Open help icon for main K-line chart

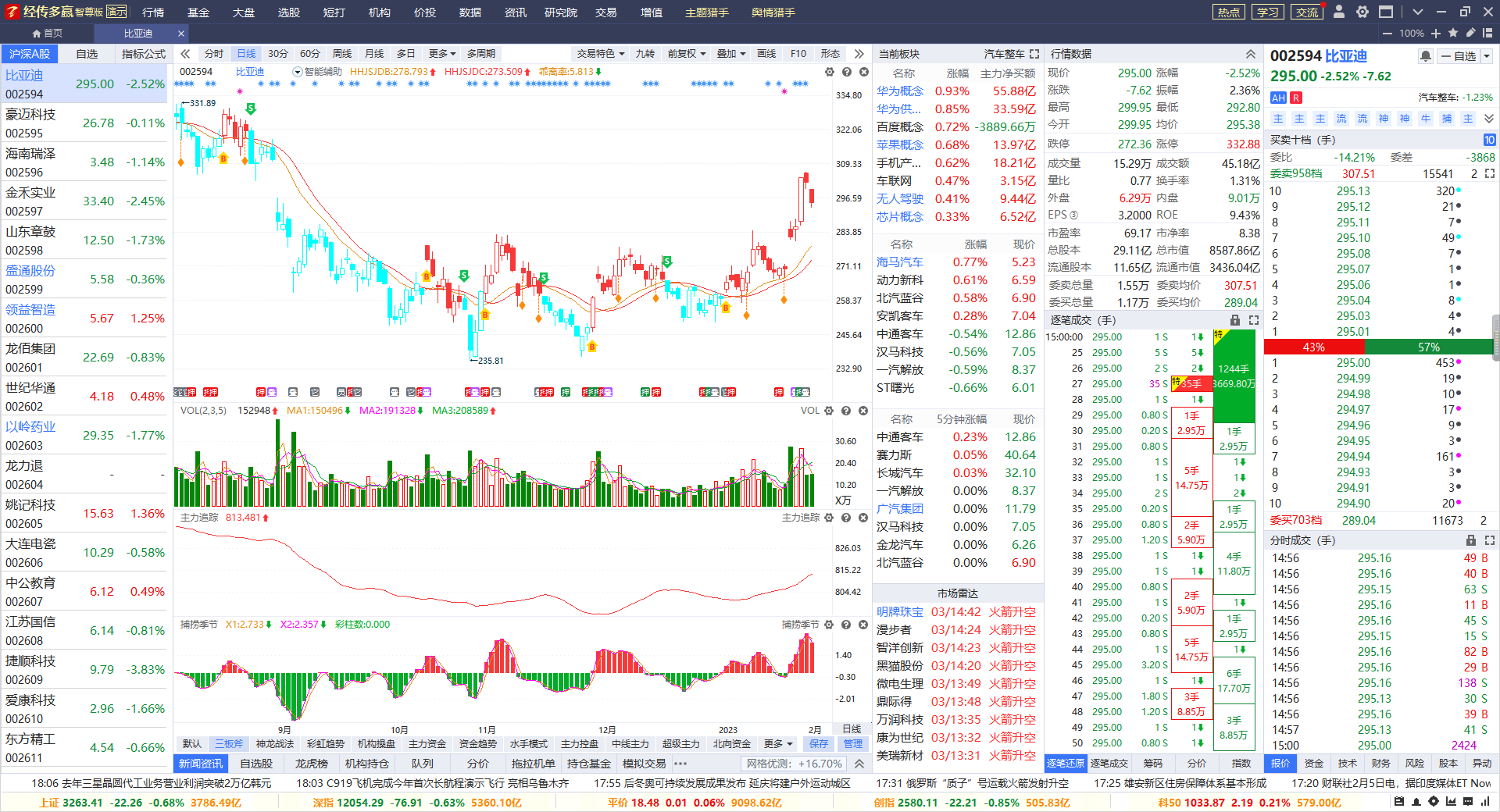click(x=847, y=72)
